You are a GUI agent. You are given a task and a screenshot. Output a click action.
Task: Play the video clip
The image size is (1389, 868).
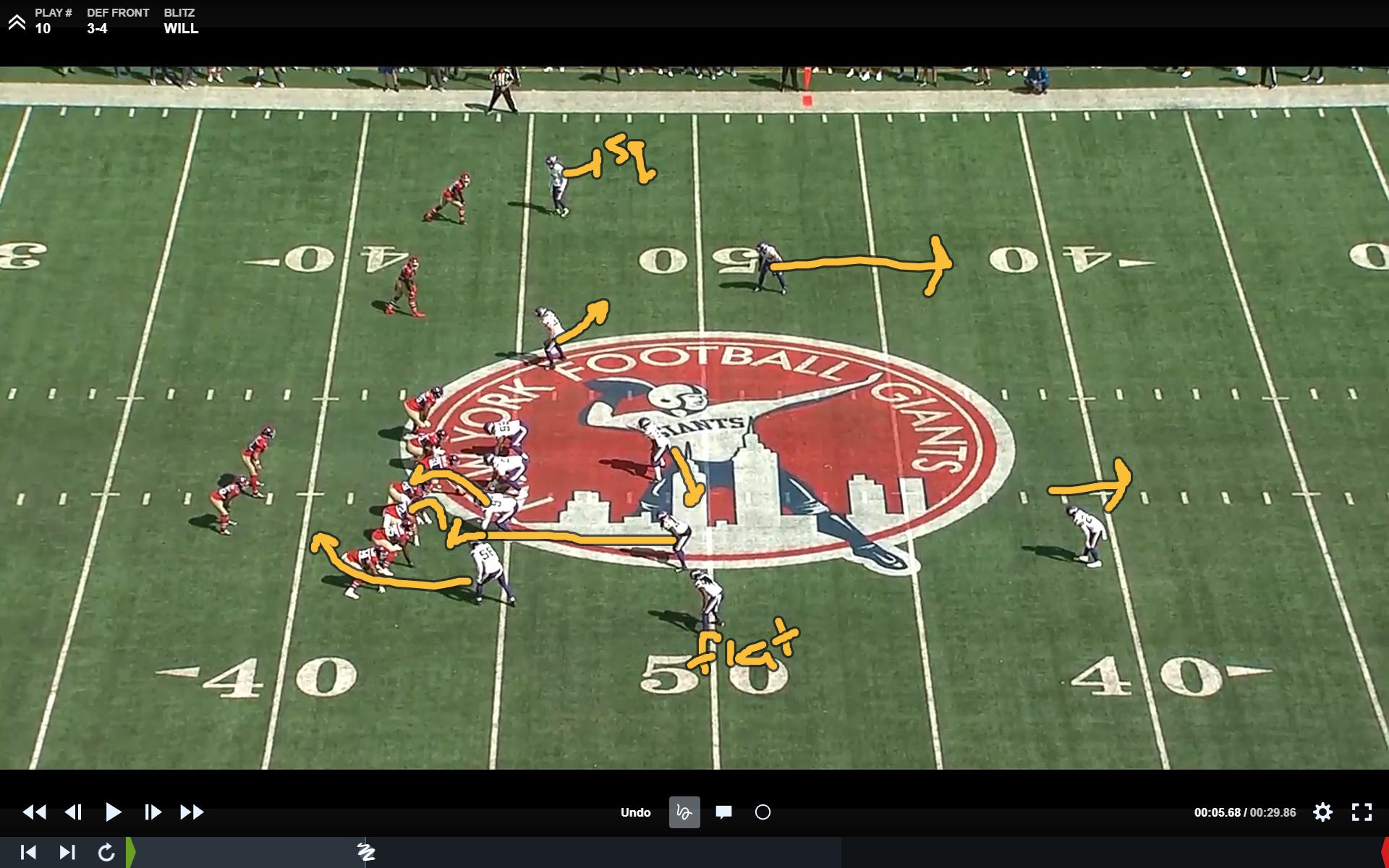click(x=113, y=812)
